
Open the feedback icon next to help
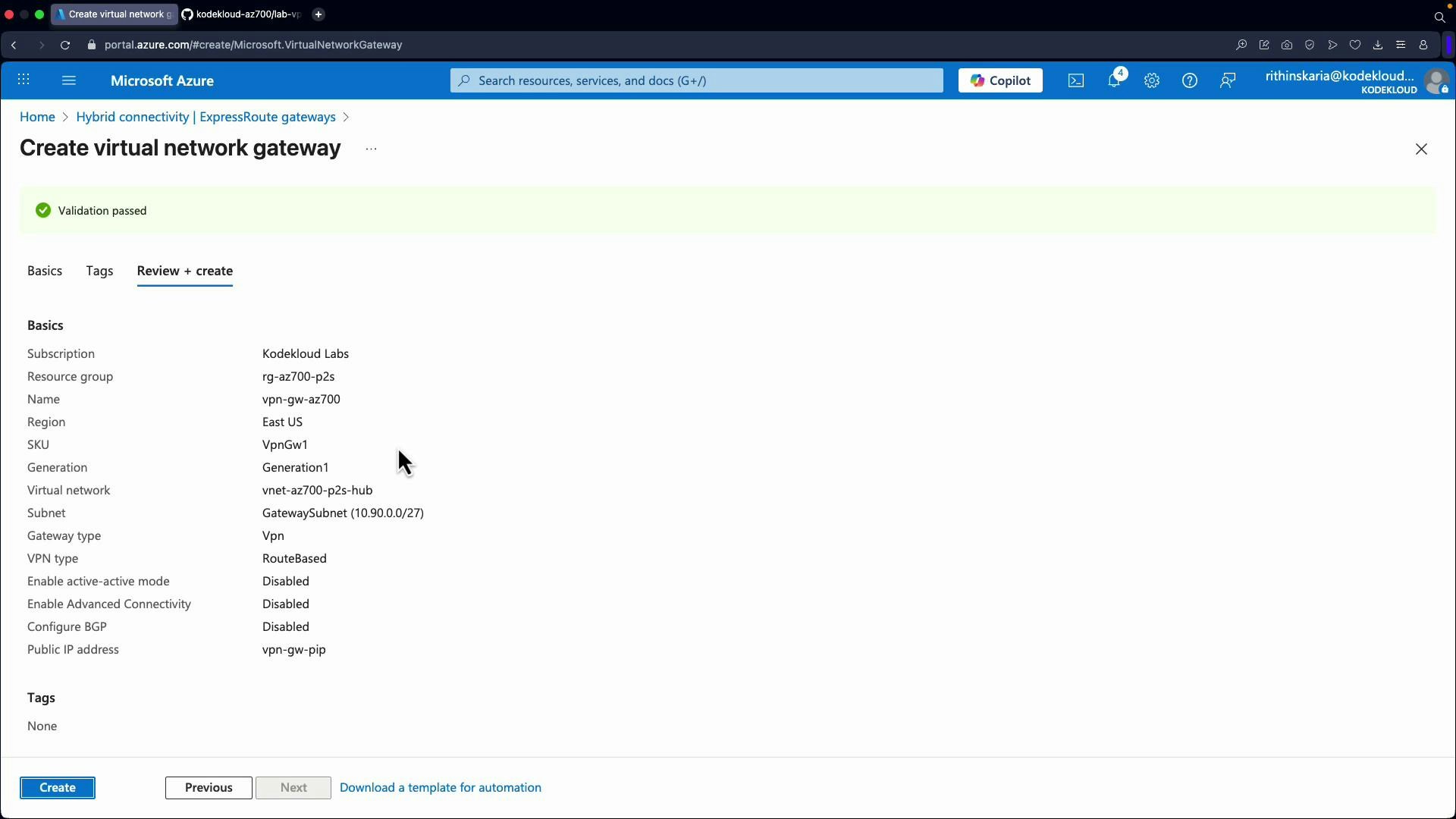pyautogui.click(x=1228, y=80)
